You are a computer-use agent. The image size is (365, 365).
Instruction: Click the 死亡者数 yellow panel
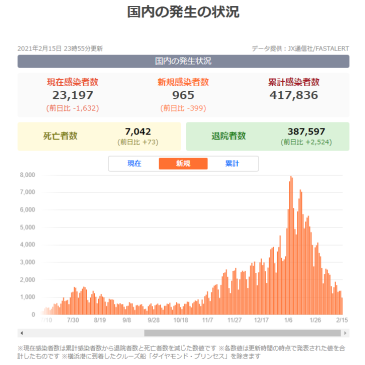tap(99, 136)
